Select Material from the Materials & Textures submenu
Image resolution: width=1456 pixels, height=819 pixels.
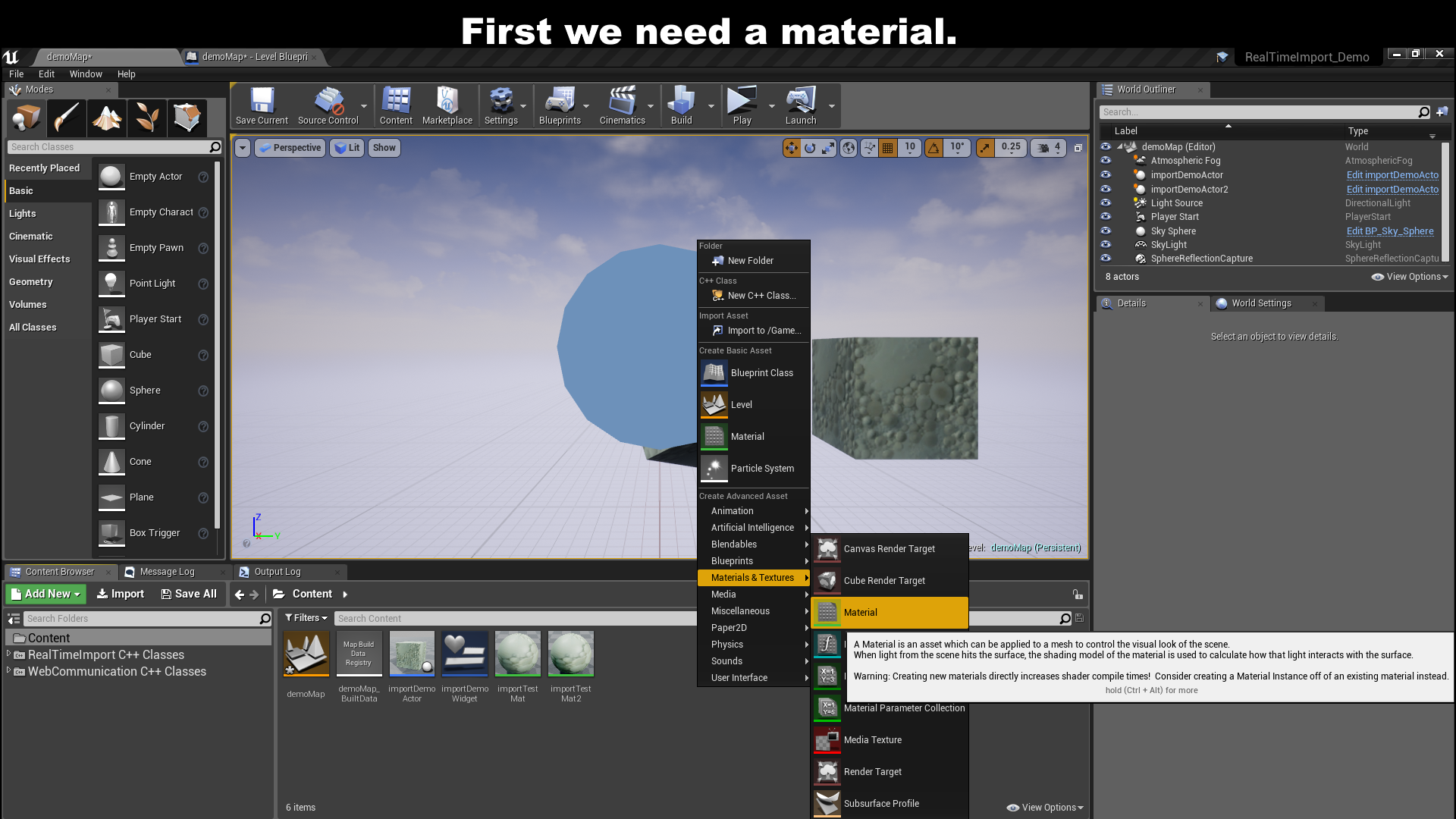[889, 613]
